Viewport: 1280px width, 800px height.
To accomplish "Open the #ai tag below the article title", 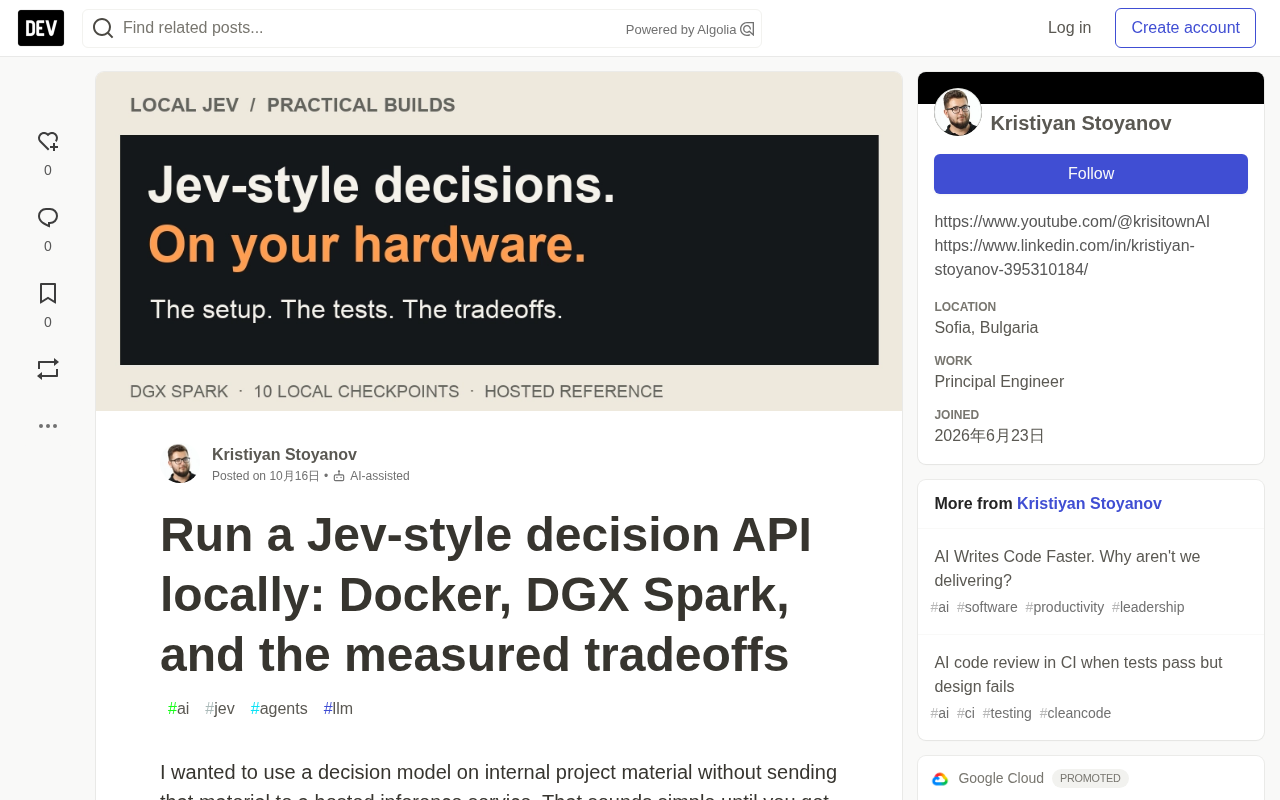I will pos(178,708).
